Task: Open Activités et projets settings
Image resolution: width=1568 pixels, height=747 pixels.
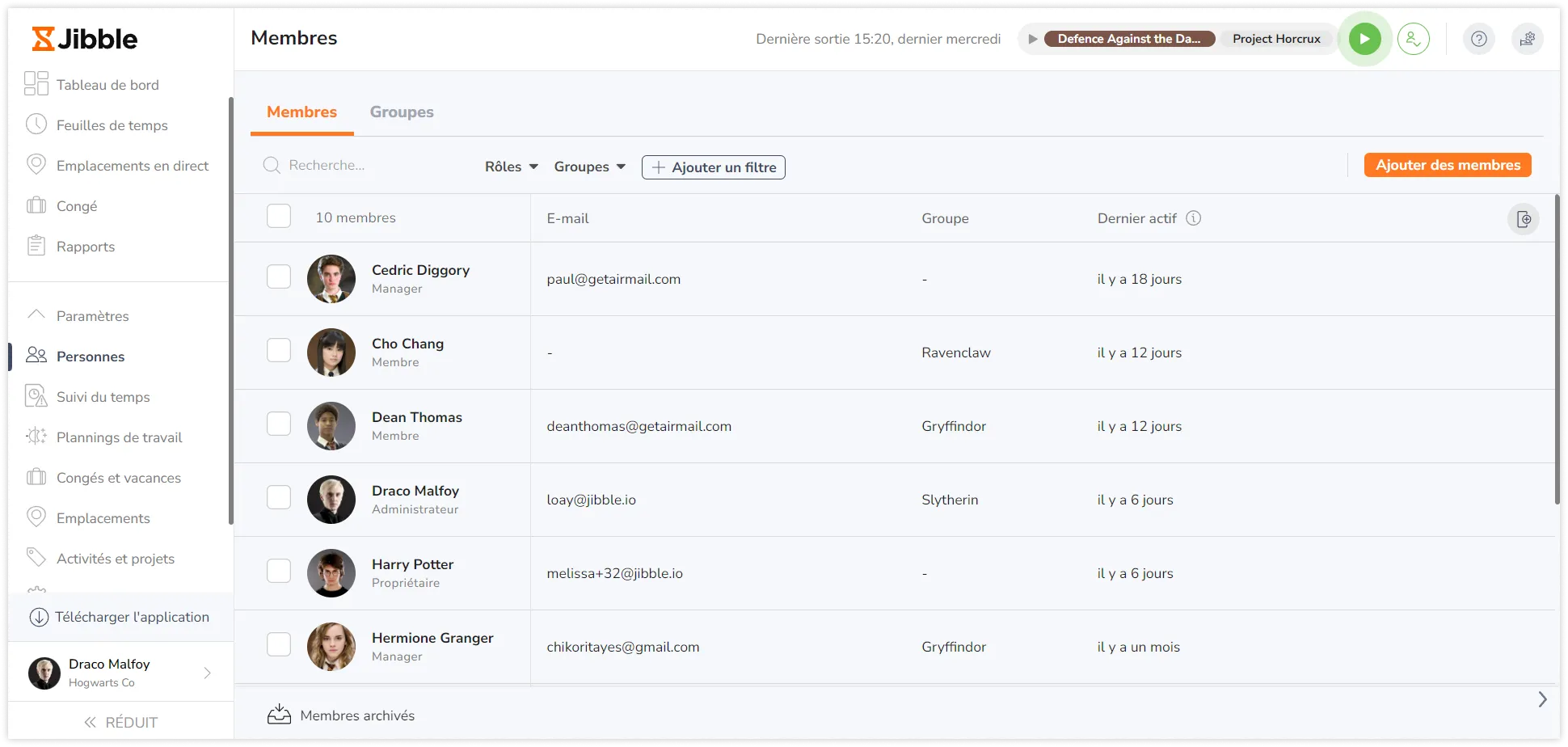Action: pyautogui.click(x=115, y=559)
